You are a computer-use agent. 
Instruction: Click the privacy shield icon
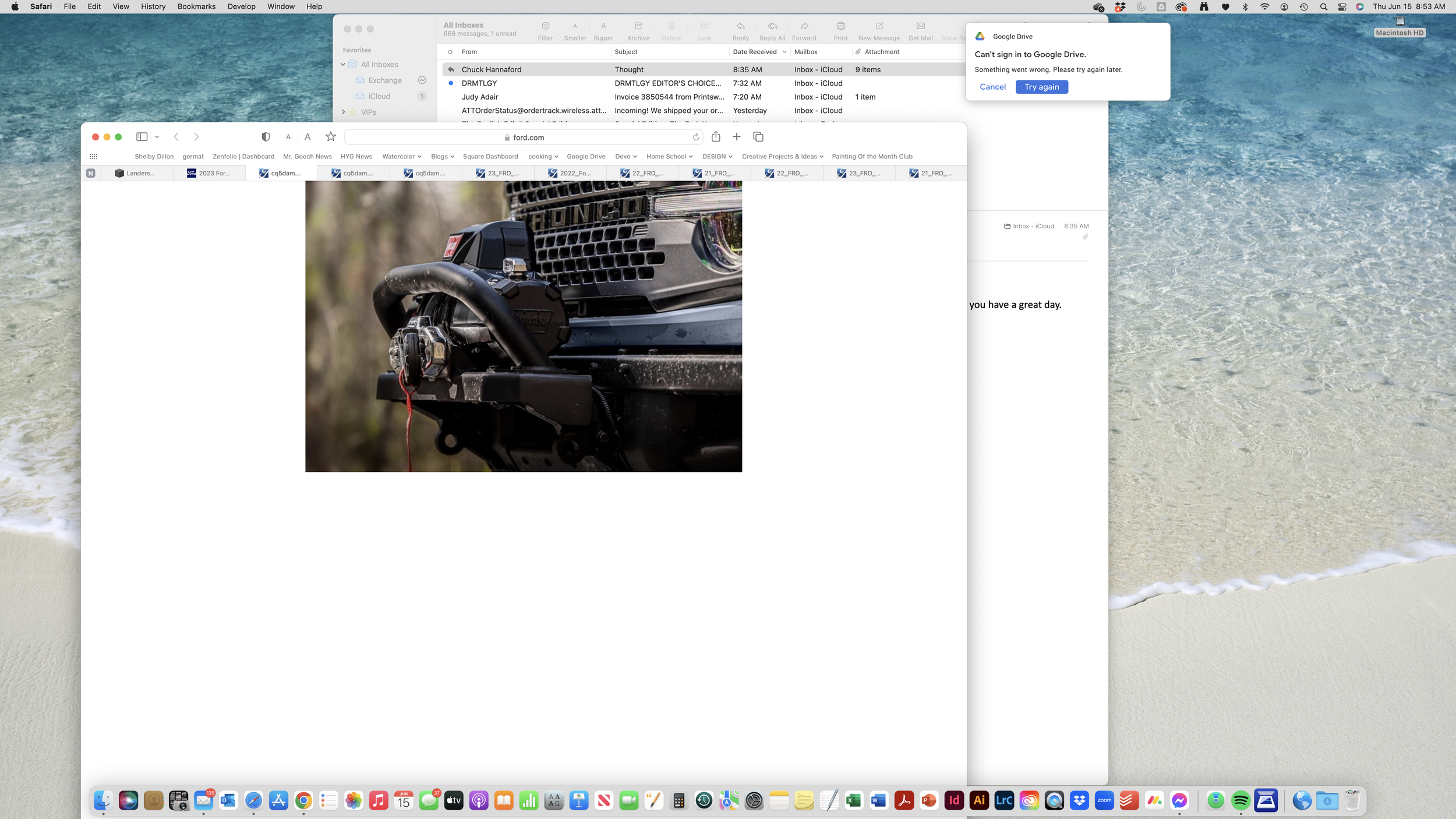pos(266,137)
